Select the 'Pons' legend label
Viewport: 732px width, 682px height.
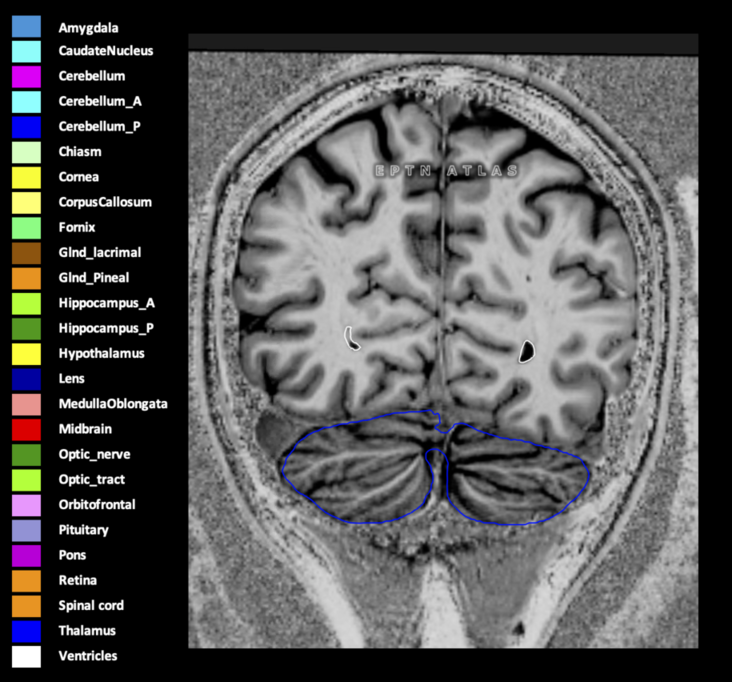[x=72, y=555]
